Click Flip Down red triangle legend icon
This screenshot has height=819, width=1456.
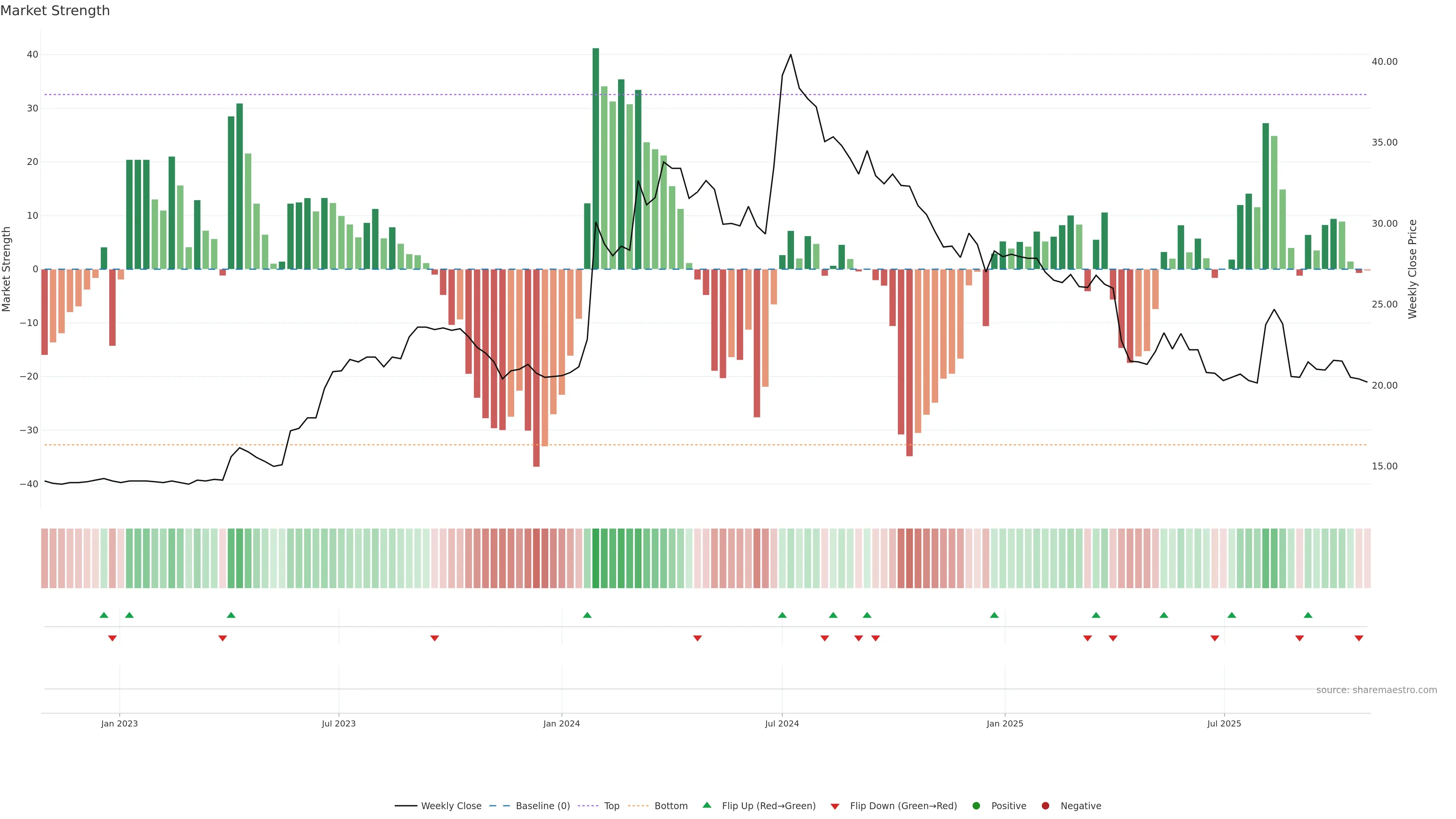835,806
